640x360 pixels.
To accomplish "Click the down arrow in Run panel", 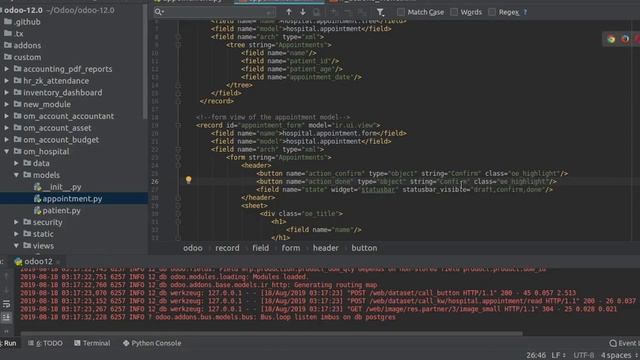I will pyautogui.click(x=6, y=291).
